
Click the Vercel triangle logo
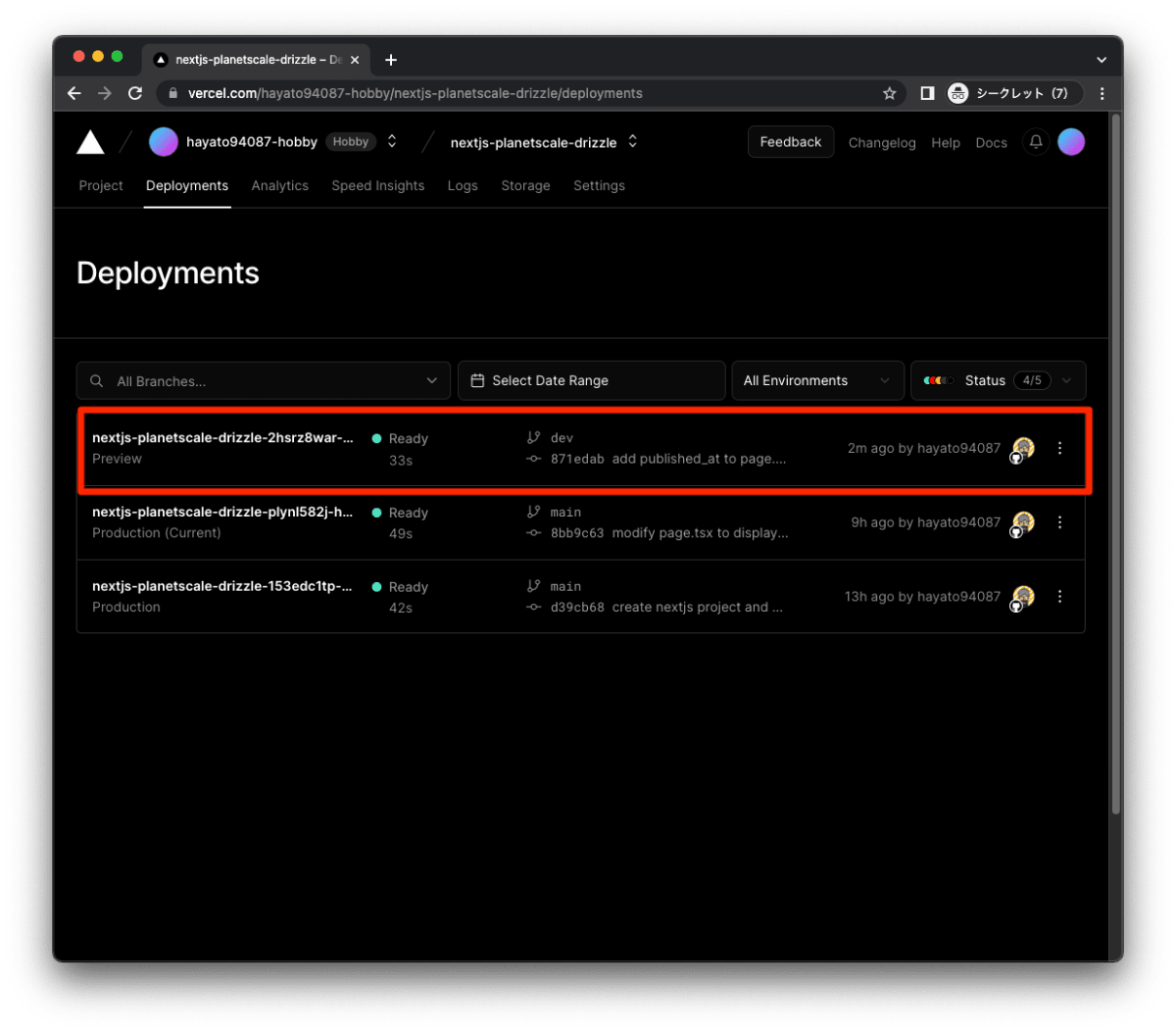[90, 142]
